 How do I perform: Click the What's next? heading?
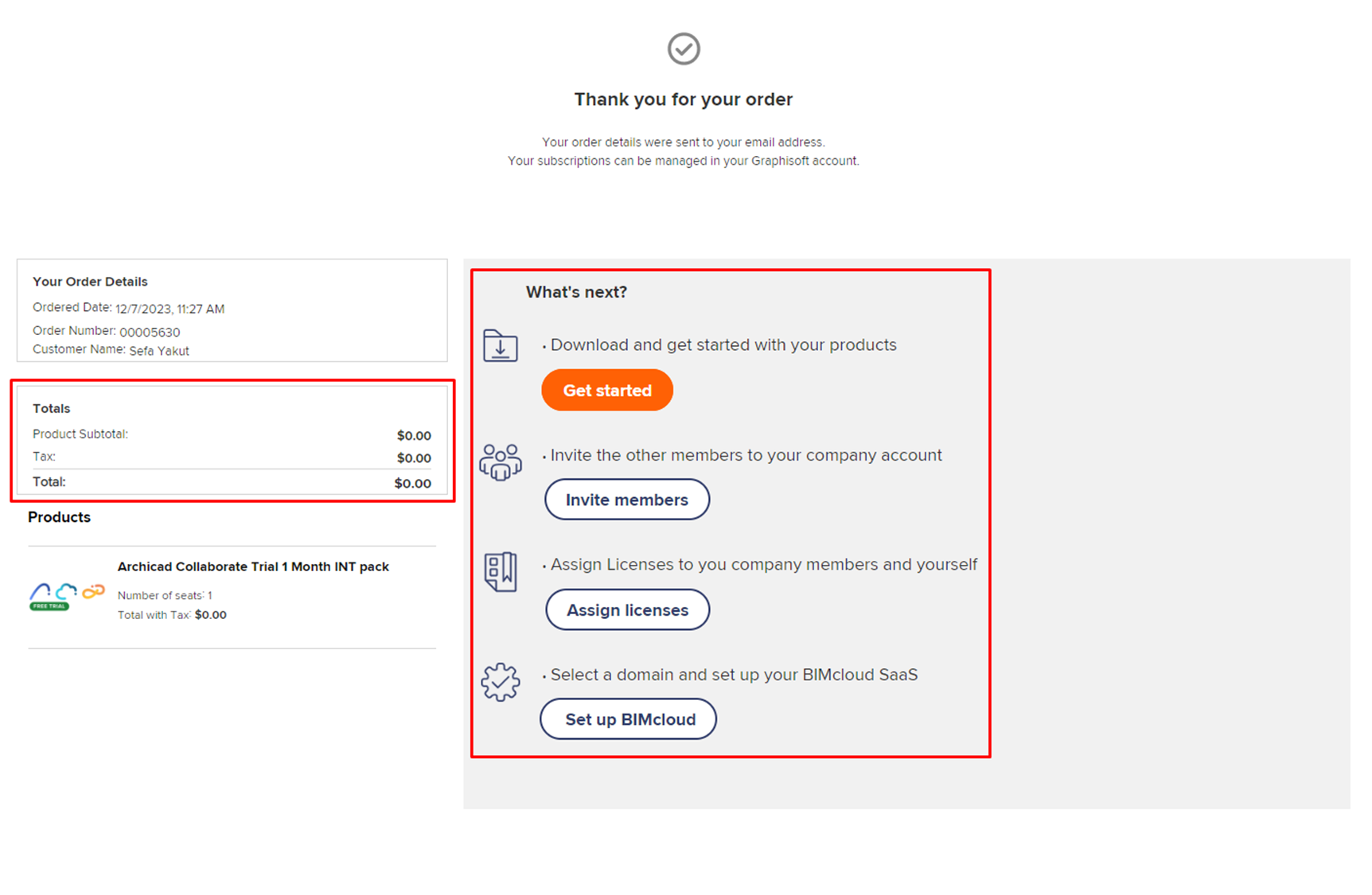(576, 292)
